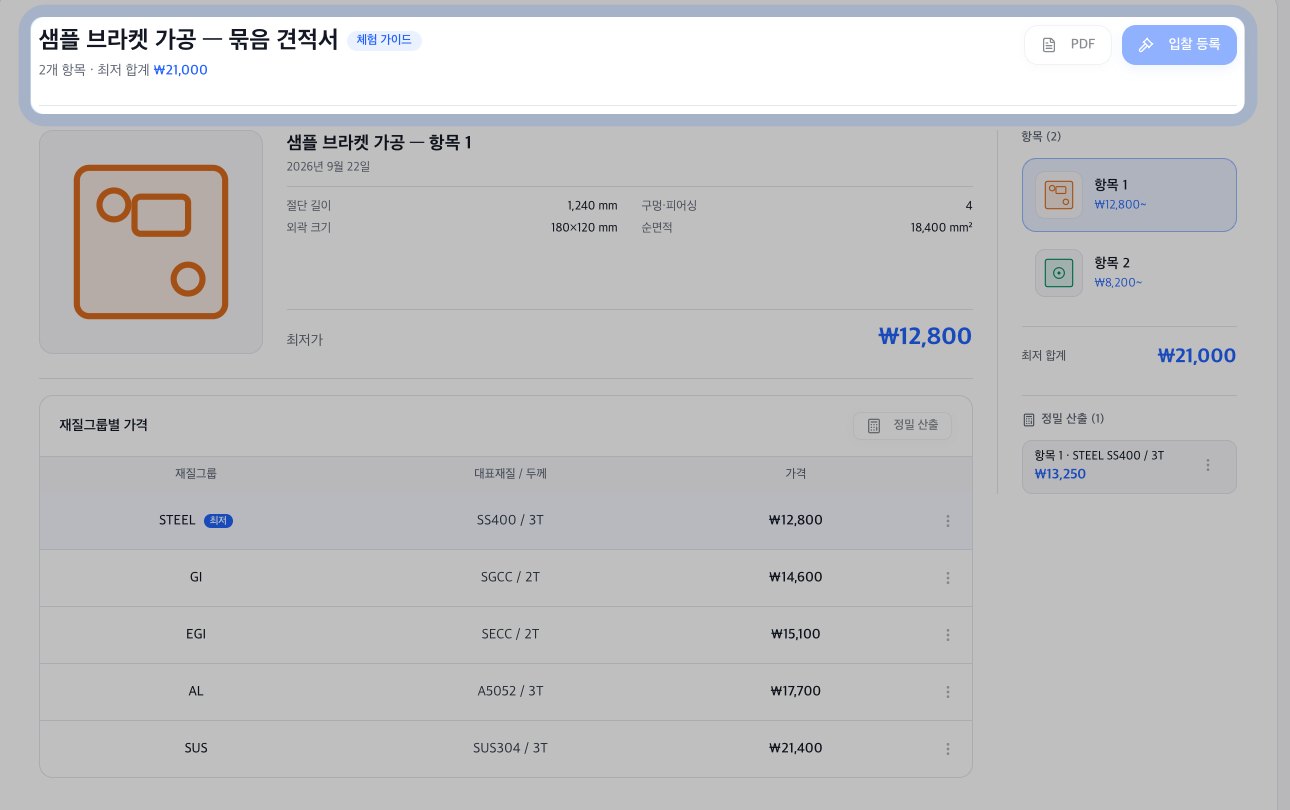Open more options for STEEL row
1290x810 pixels.
[x=948, y=521]
